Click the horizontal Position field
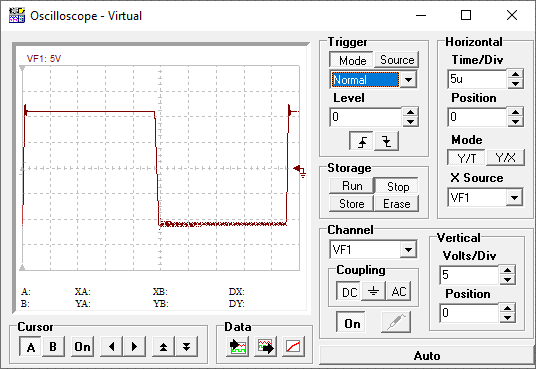Screen dimensions: 536x369 (x=477, y=117)
